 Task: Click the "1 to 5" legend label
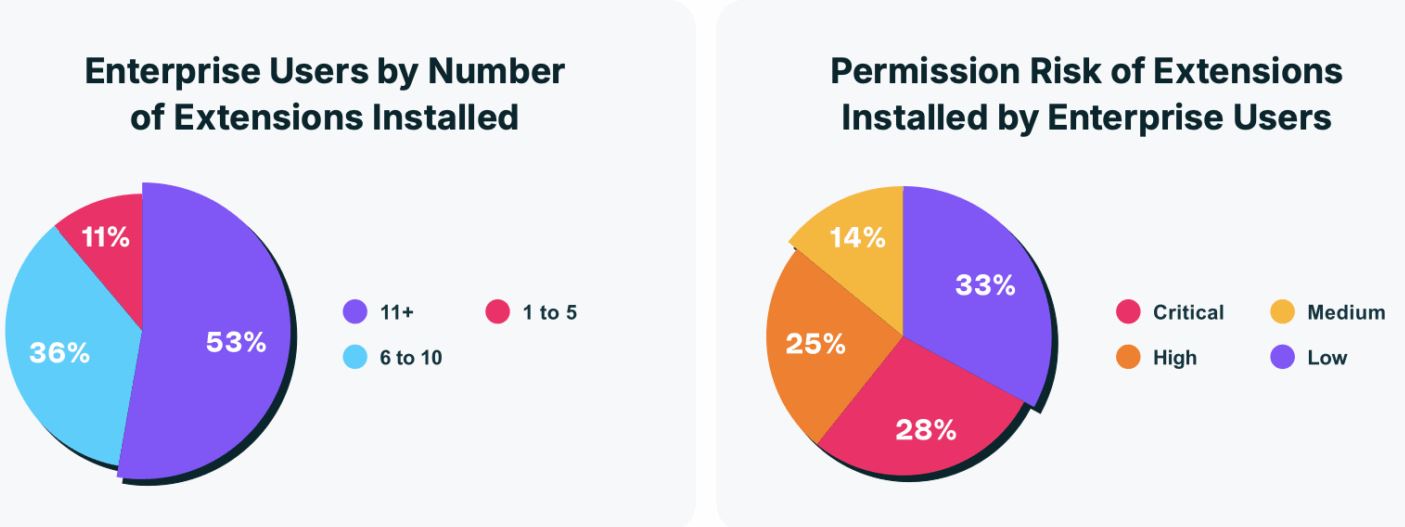pos(548,313)
